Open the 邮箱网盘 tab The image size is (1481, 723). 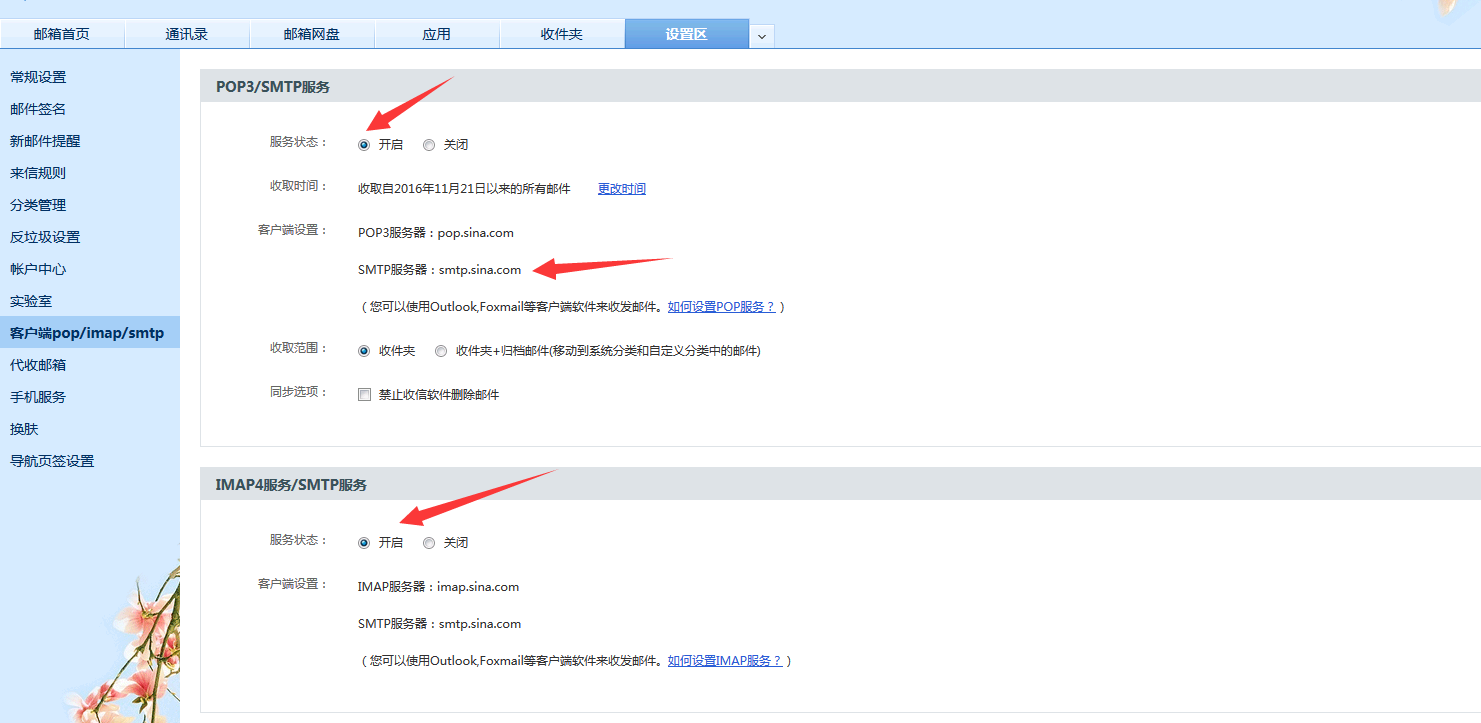click(312, 34)
